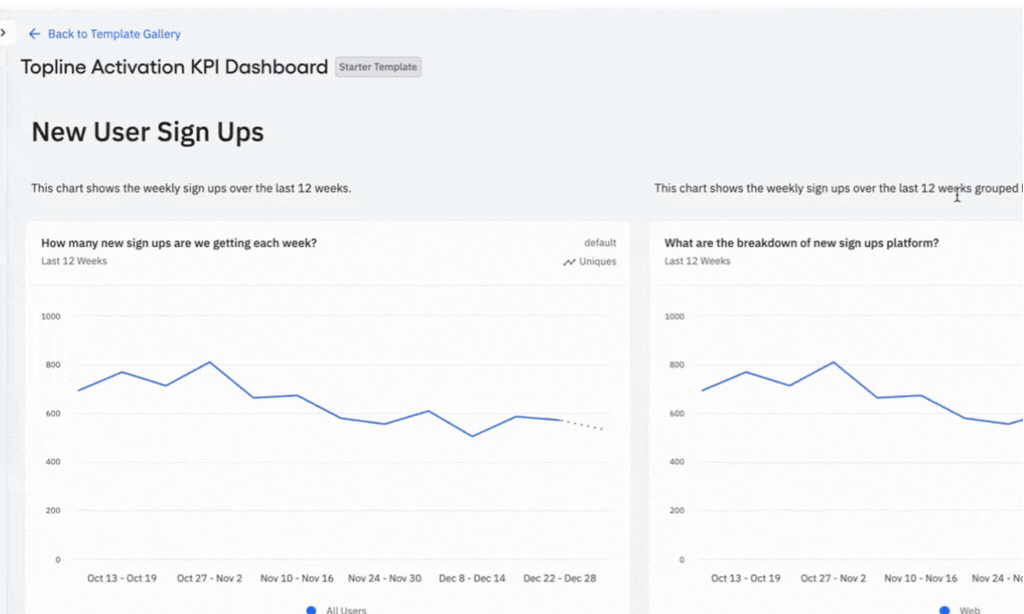Screen dimensions: 1024x614
Task: Click the Uniques trend line icon
Action: click(x=569, y=262)
